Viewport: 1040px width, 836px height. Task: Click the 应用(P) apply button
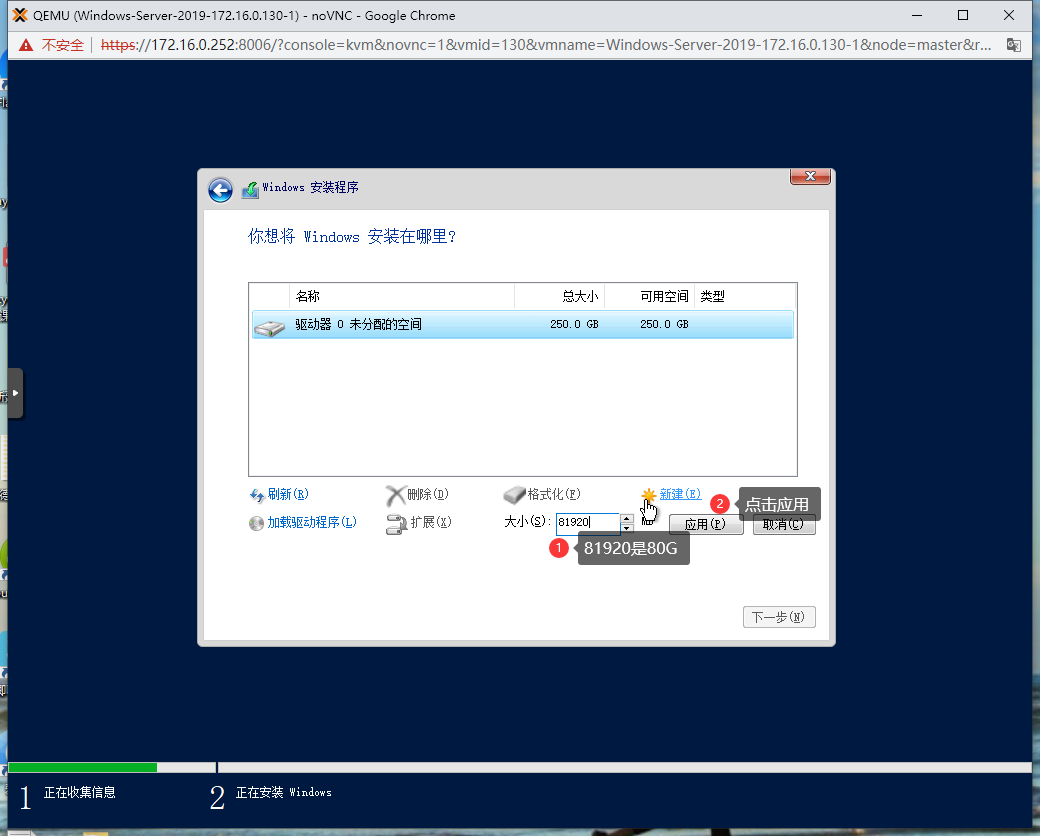point(705,524)
